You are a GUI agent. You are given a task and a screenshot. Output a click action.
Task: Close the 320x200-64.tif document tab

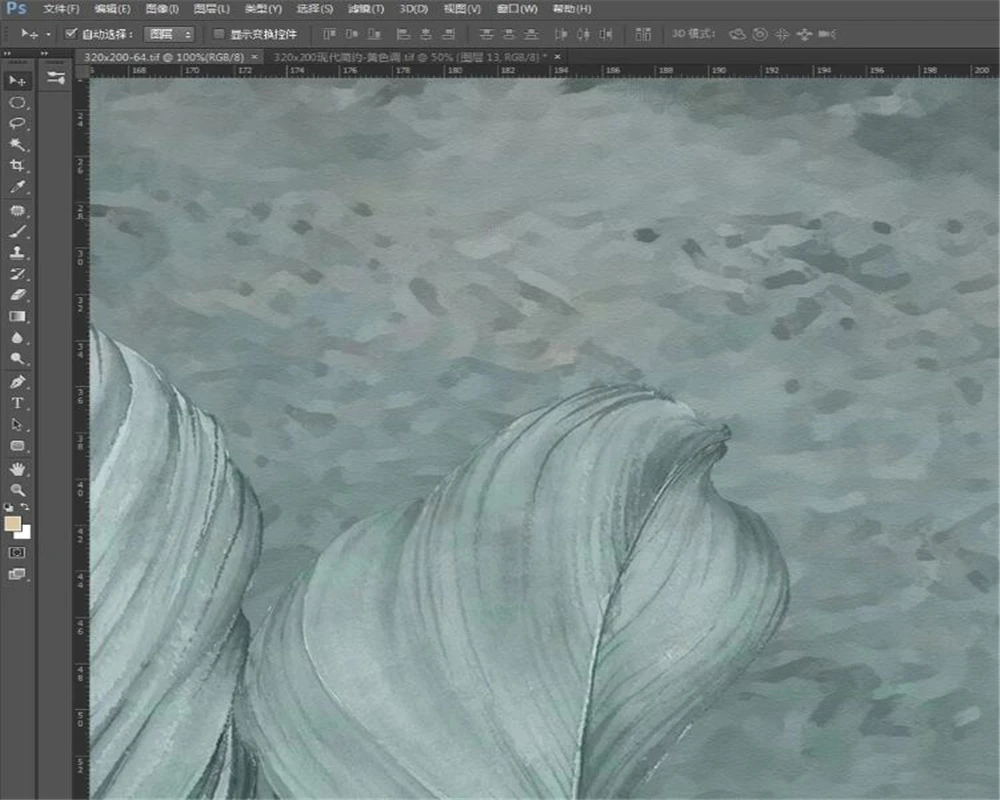pos(254,57)
